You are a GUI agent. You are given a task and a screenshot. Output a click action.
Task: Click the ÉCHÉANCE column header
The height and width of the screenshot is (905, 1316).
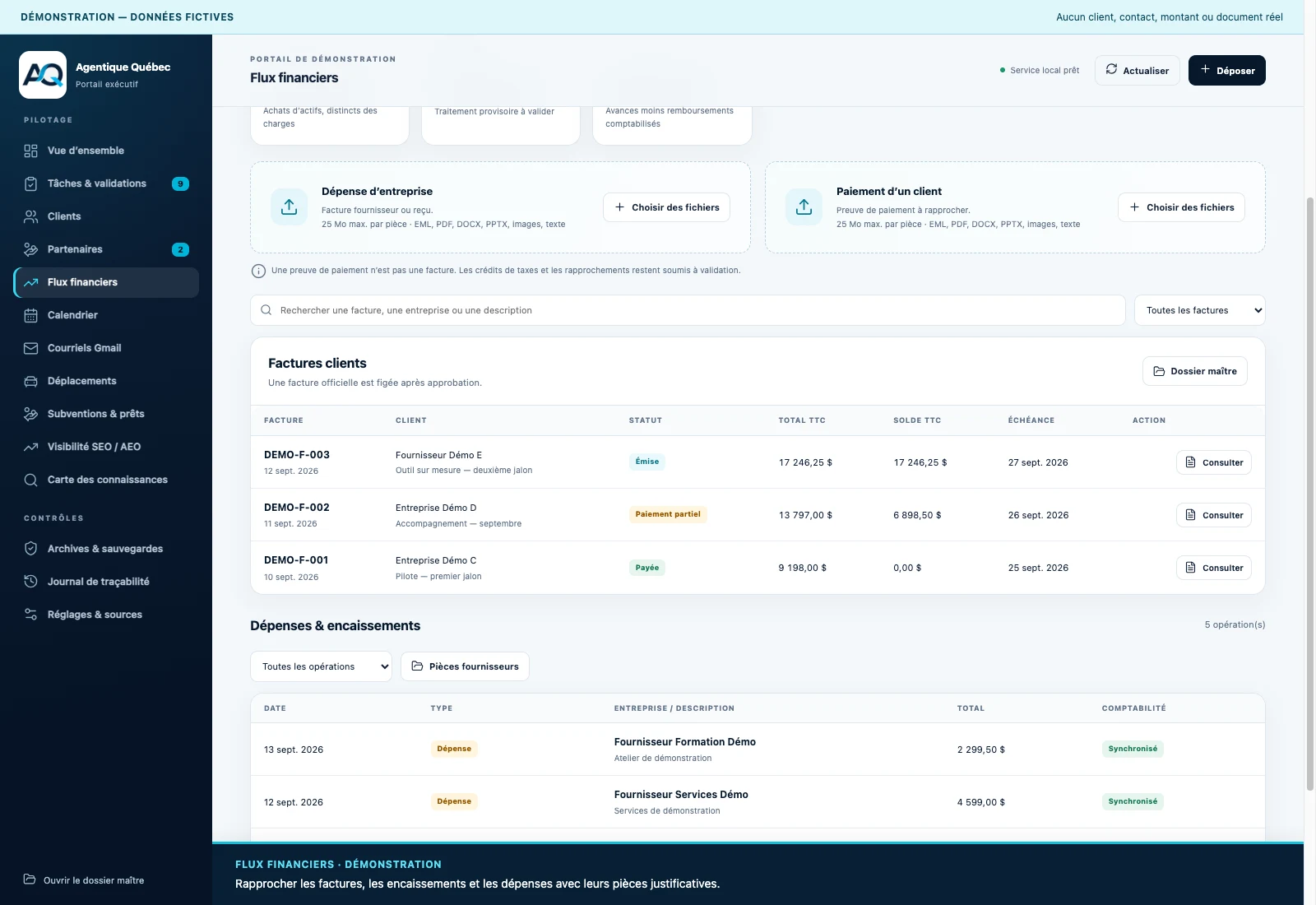pyautogui.click(x=1031, y=420)
